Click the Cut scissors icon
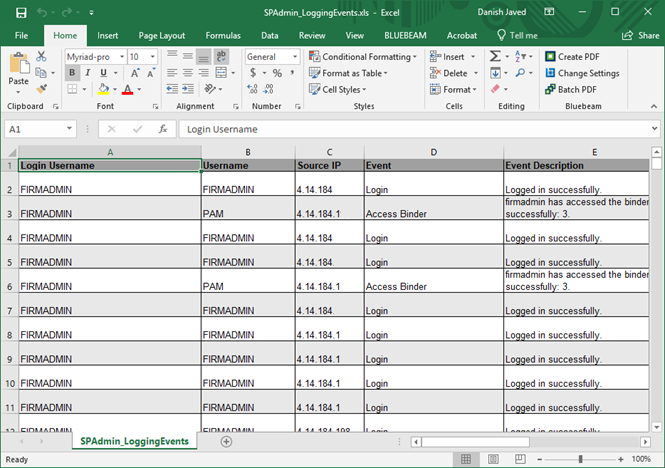 41,57
